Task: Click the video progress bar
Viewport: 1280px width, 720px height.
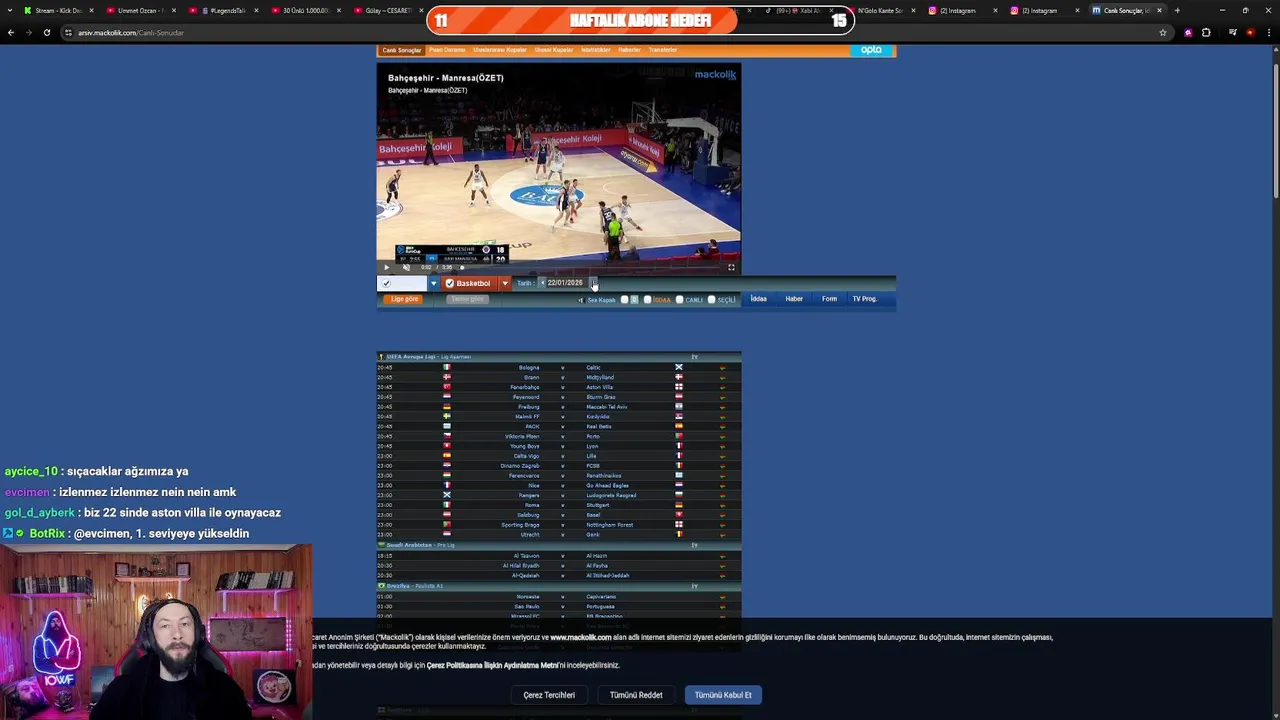Action: 590,267
